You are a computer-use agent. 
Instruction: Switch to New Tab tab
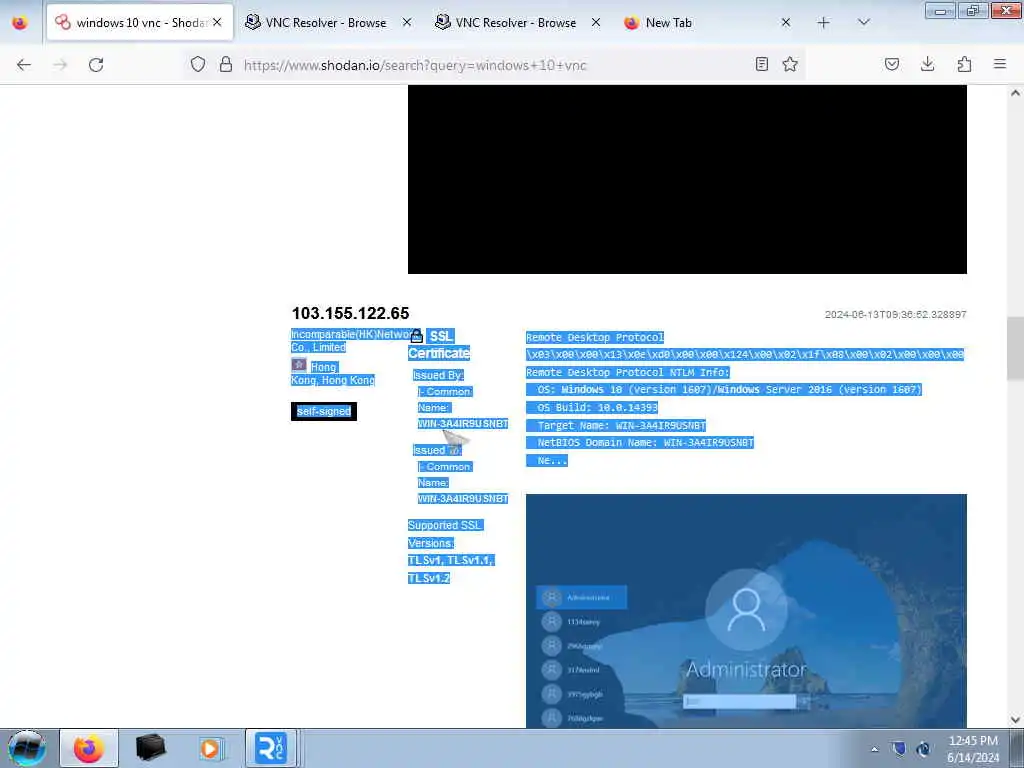tap(709, 23)
